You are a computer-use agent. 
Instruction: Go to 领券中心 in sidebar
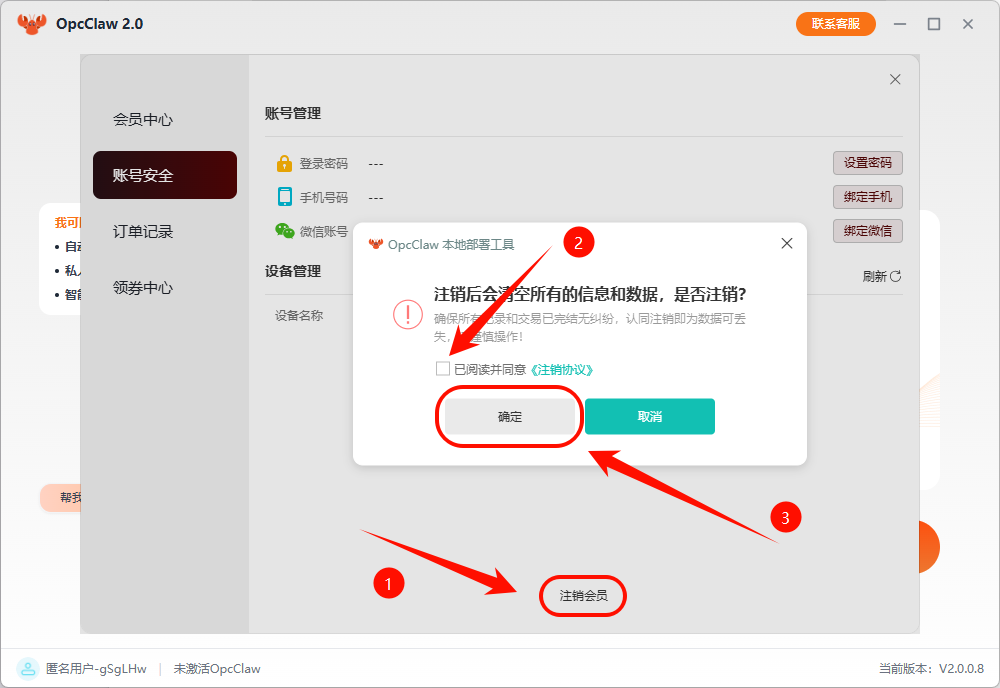143,288
